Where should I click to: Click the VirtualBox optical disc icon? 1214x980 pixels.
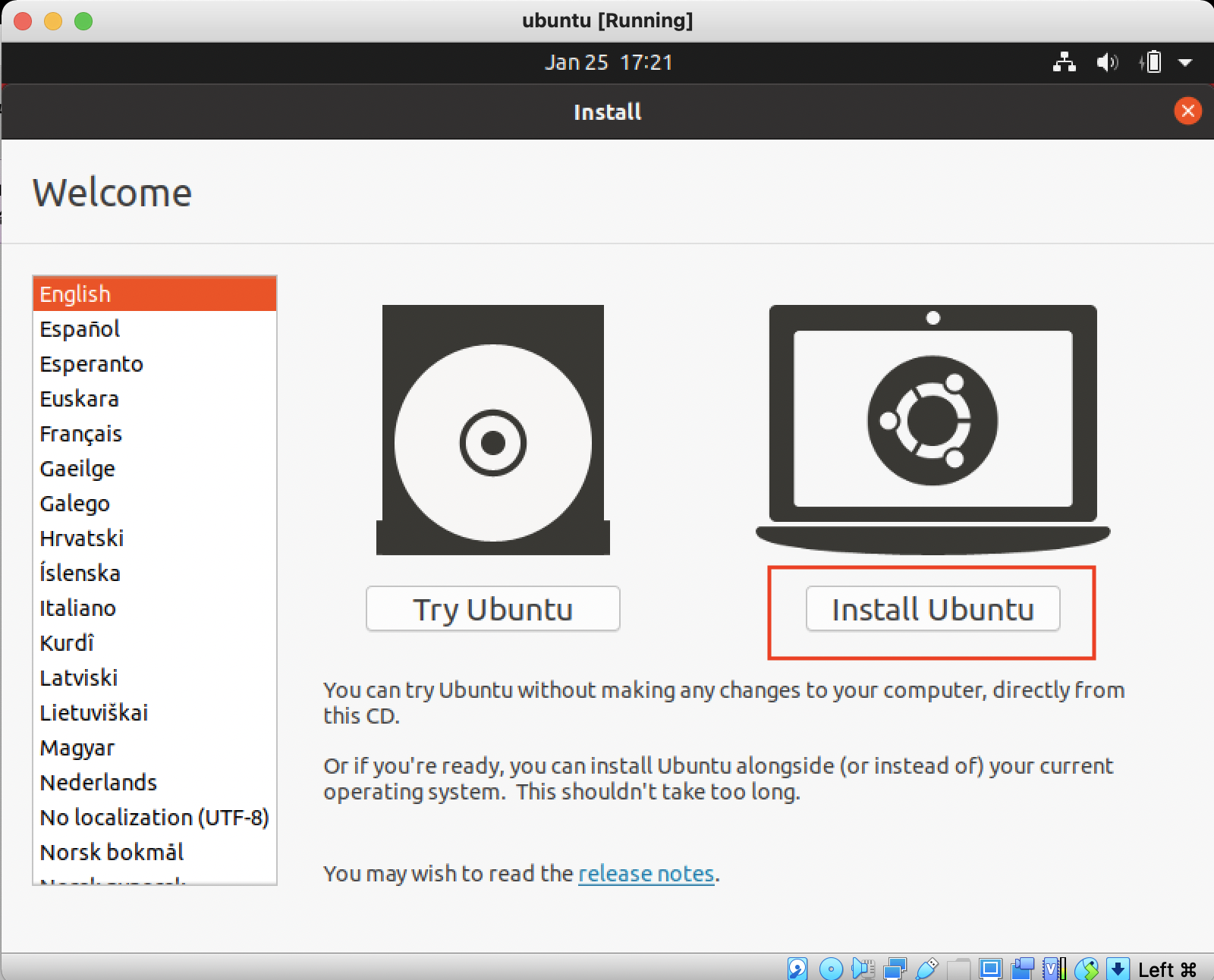[x=832, y=969]
